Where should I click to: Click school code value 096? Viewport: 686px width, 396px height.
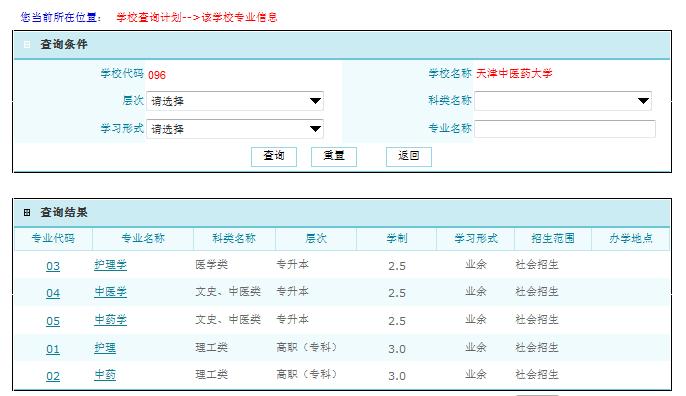(x=157, y=75)
